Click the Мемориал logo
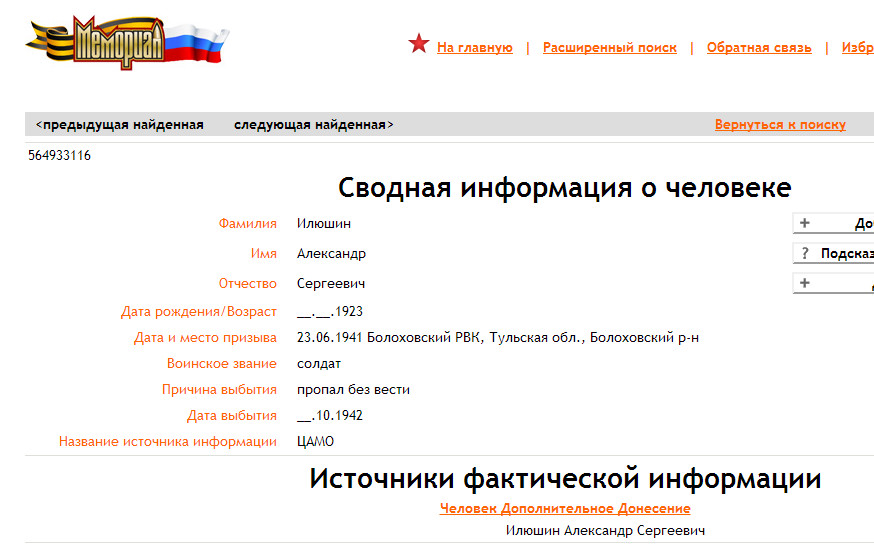The image size is (874, 550). point(127,42)
